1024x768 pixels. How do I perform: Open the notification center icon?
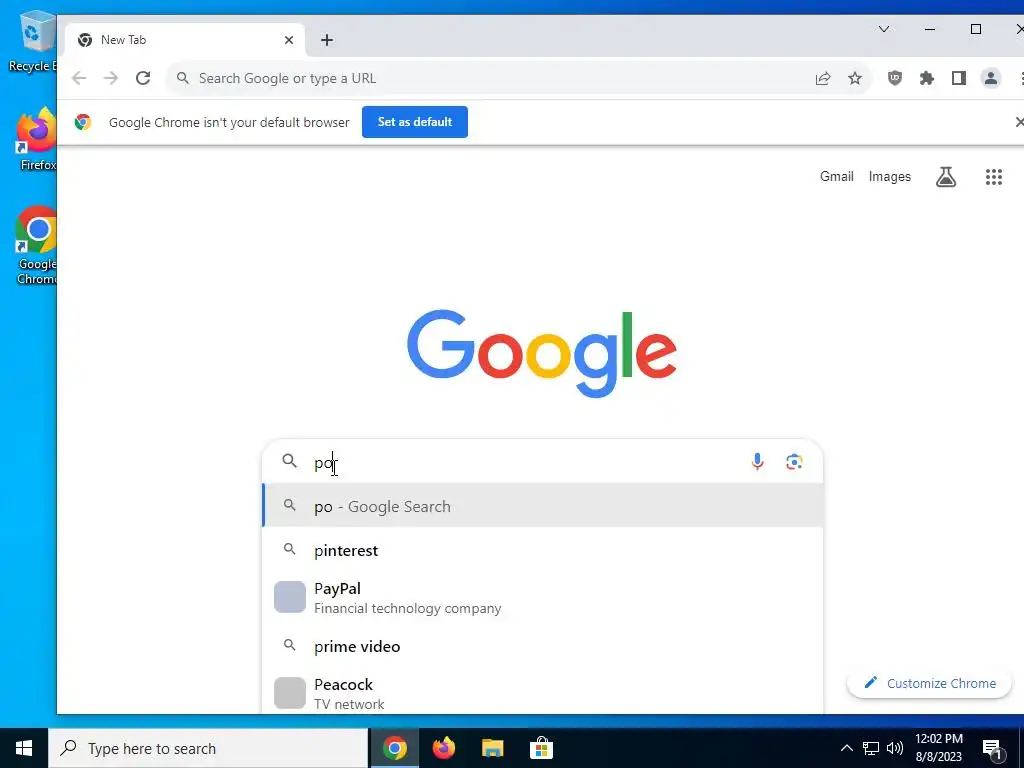[x=993, y=749]
